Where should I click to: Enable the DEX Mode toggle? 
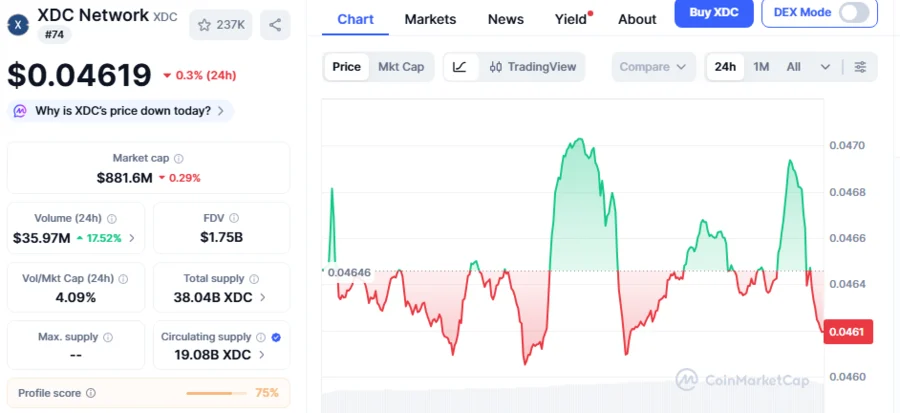click(853, 13)
